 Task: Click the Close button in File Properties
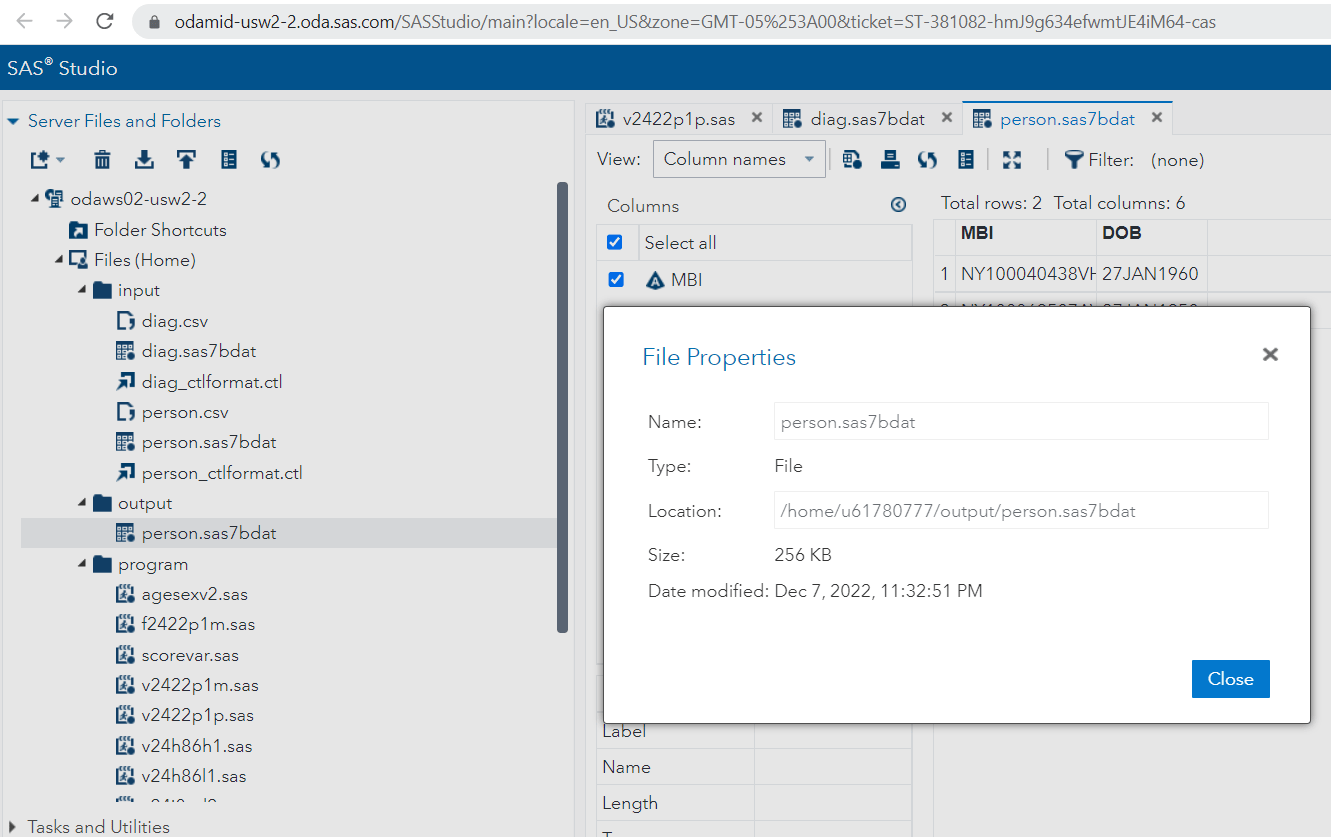(1230, 678)
